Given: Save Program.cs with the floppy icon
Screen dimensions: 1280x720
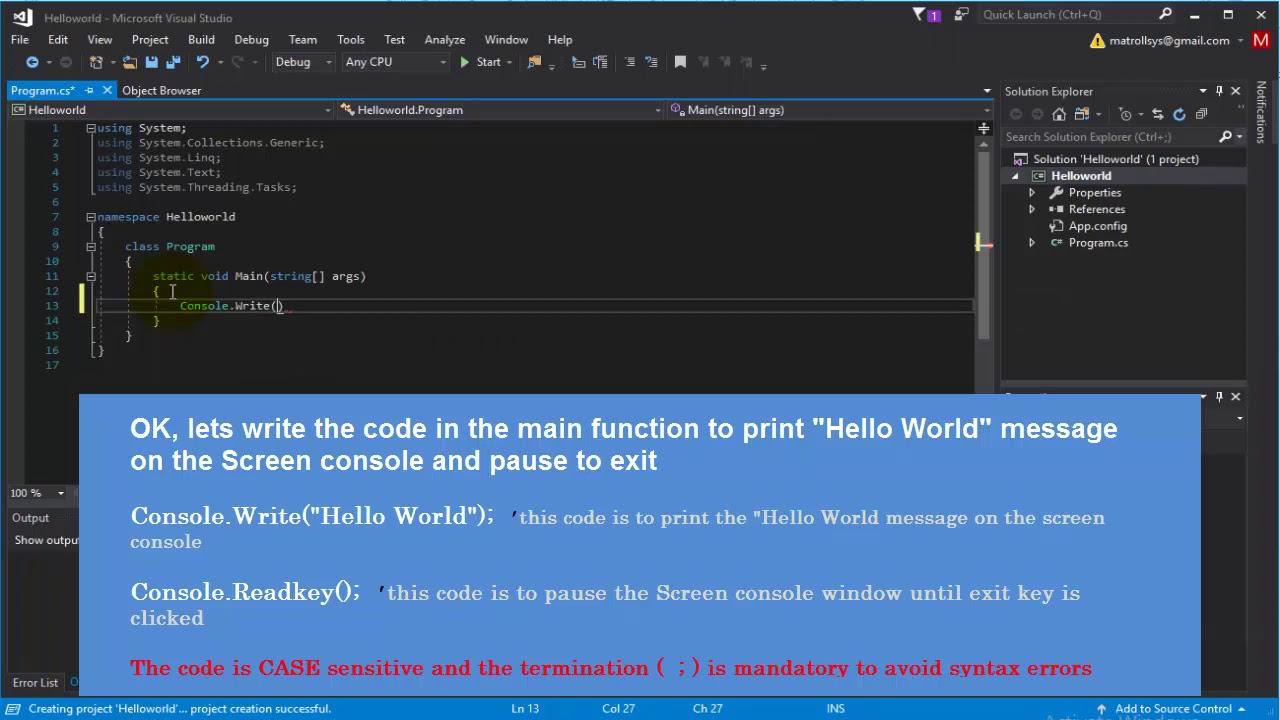Looking at the screenshot, I should click(151, 62).
